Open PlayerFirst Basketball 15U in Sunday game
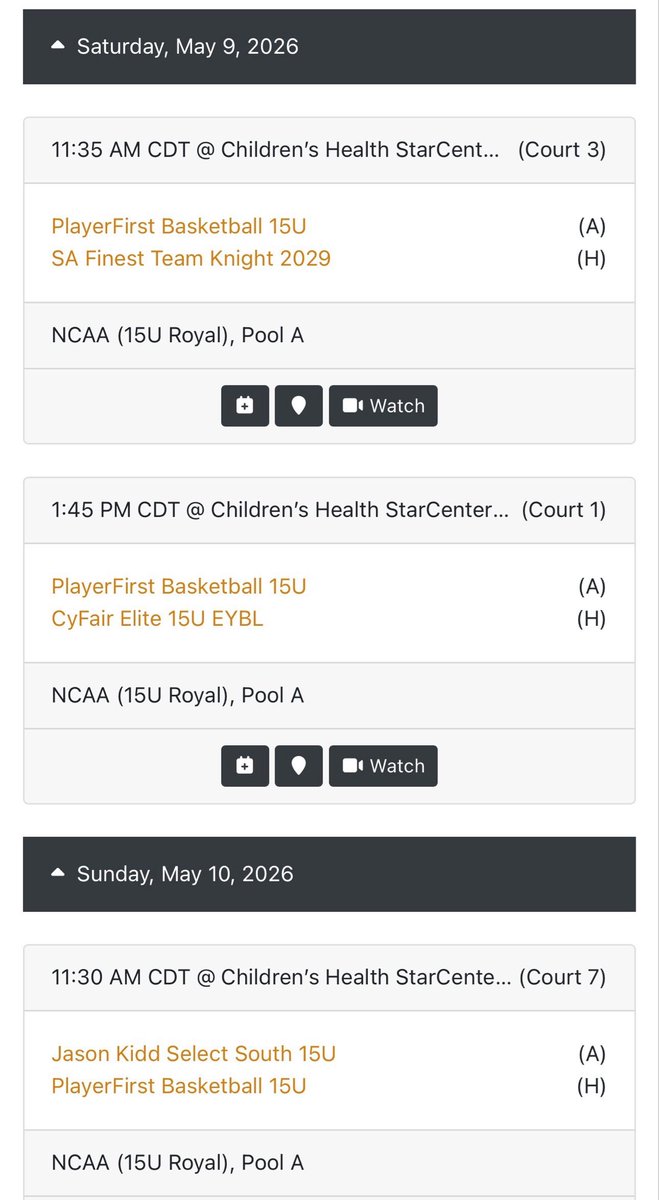Viewport: 659px width, 1200px height. (179, 1086)
